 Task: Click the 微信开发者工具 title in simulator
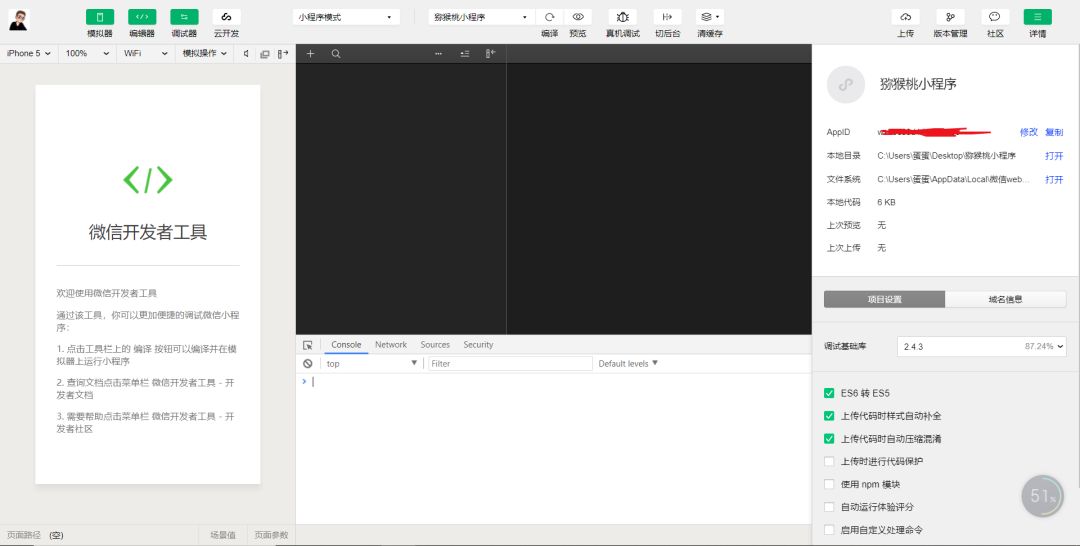(x=148, y=232)
